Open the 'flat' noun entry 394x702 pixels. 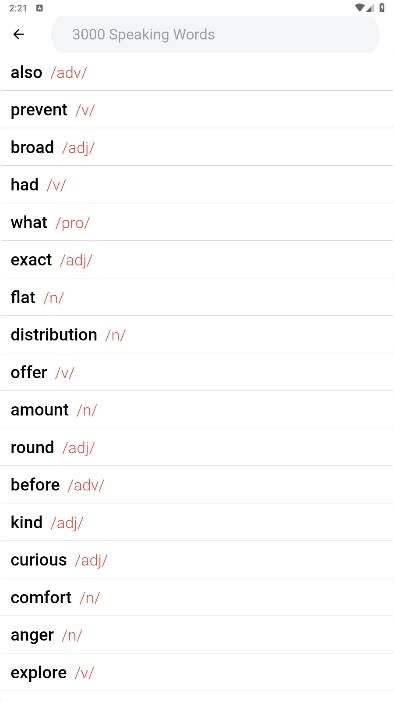tap(197, 297)
